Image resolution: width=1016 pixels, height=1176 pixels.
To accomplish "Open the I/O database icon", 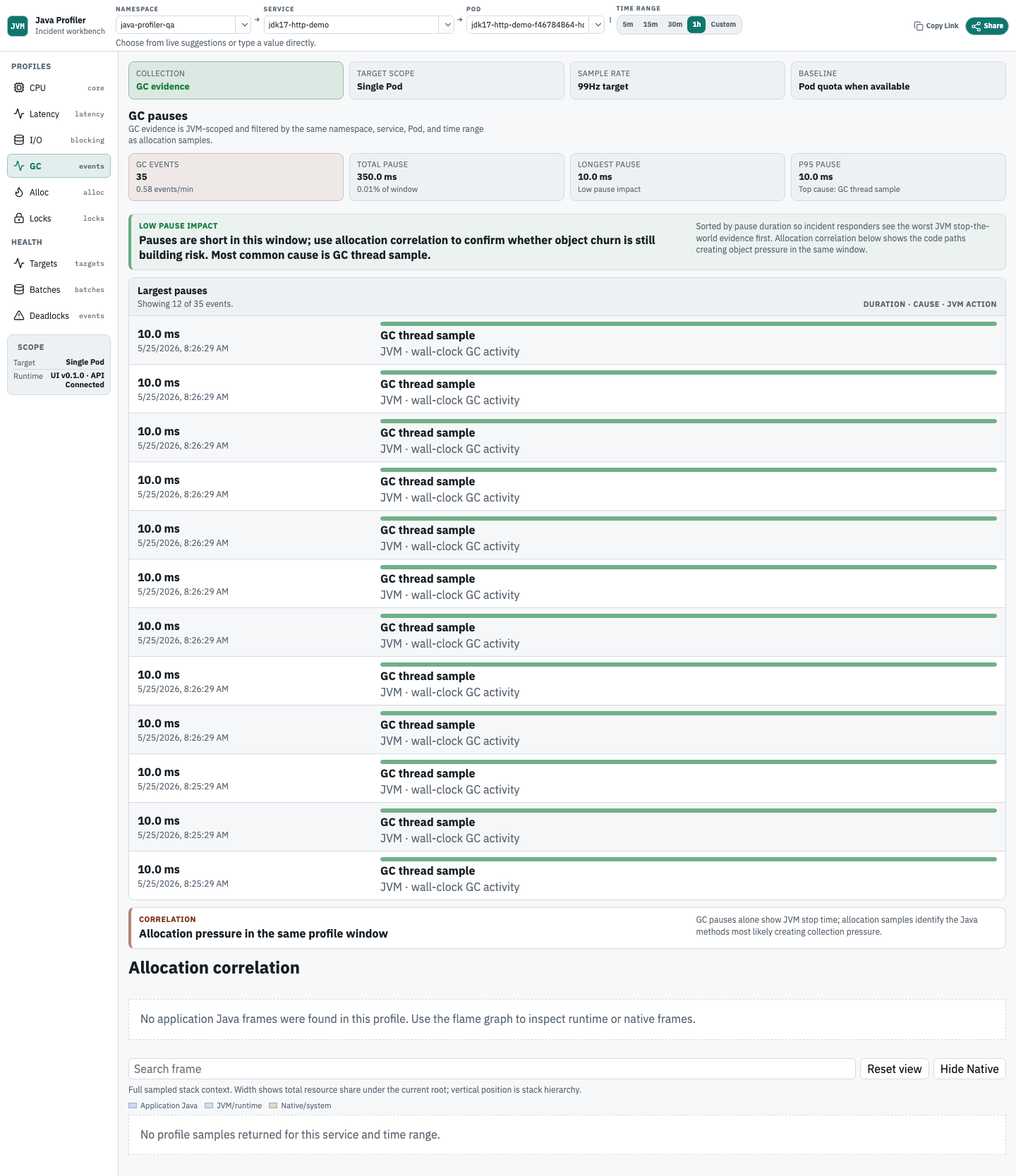I will [19, 140].
